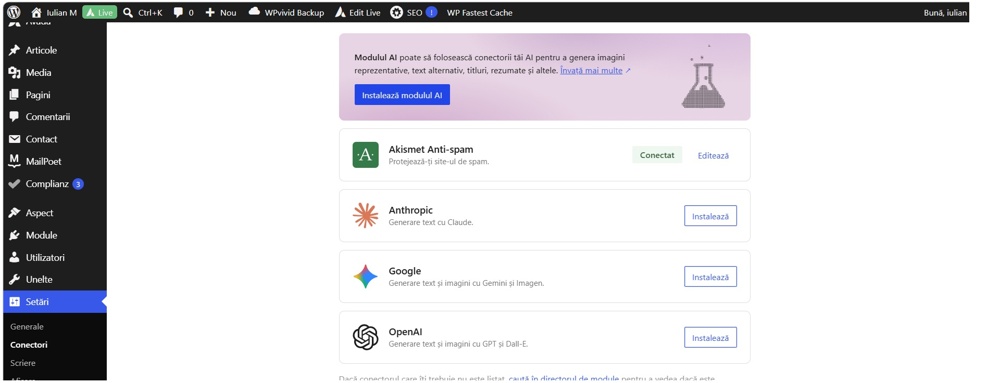Click the Akismet Anti-spam logo
This screenshot has width=1000, height=383.
point(365,155)
